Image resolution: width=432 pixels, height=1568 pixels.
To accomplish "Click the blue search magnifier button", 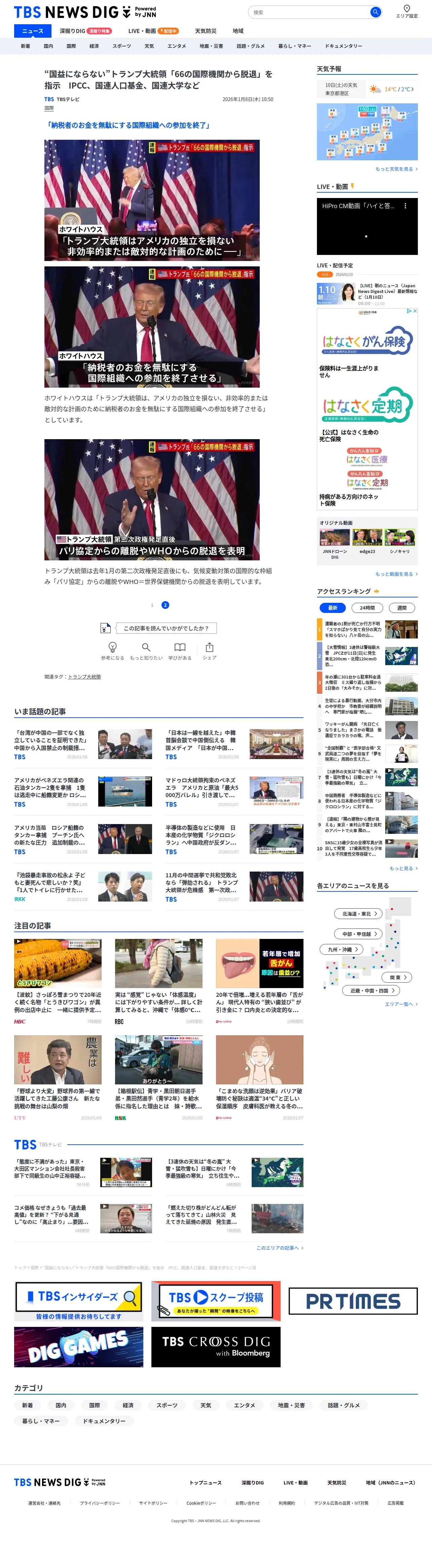I will tap(375, 11).
